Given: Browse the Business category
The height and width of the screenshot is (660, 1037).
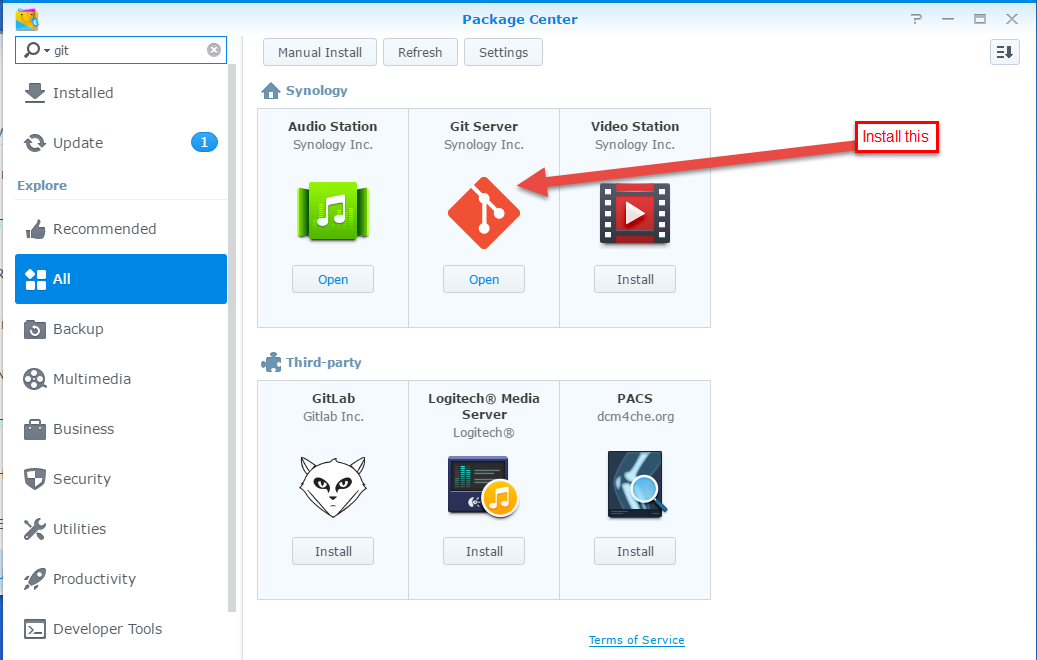Looking at the screenshot, I should tap(121, 429).
